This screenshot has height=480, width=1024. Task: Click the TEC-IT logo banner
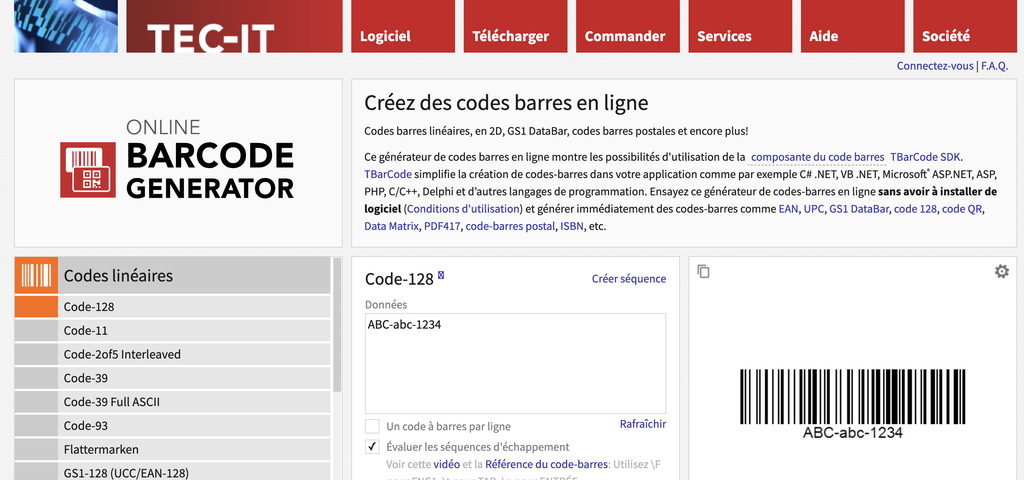point(234,26)
